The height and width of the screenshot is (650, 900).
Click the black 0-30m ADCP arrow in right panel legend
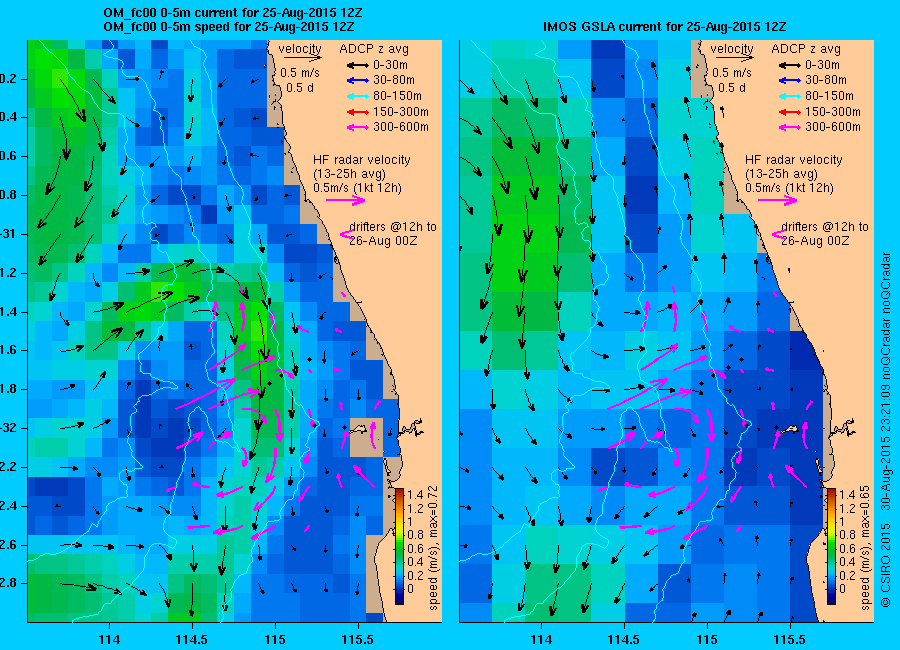click(789, 65)
